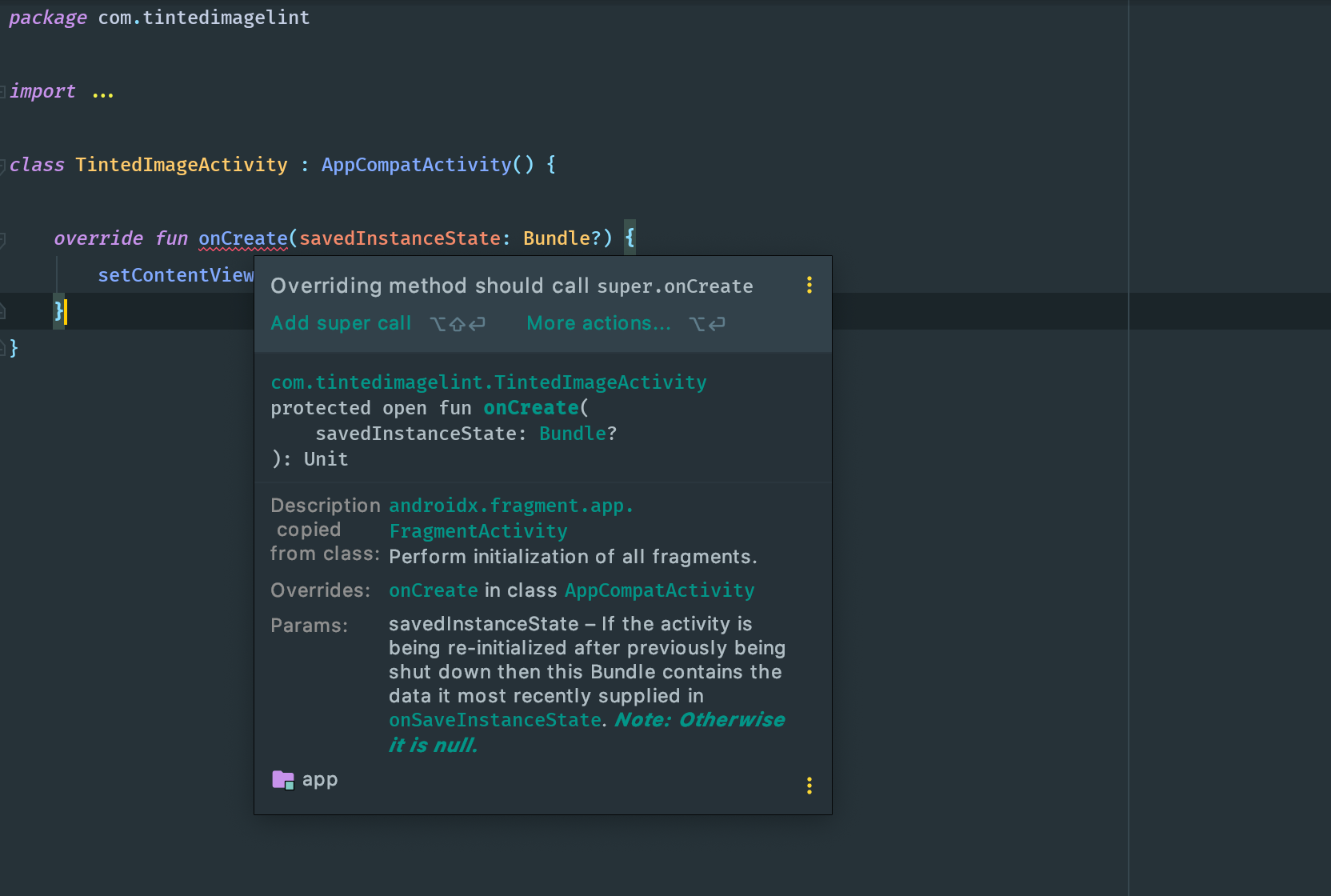Viewport: 1331px width, 896px height.
Task: Click the onCreate link under Overrides
Action: (433, 590)
